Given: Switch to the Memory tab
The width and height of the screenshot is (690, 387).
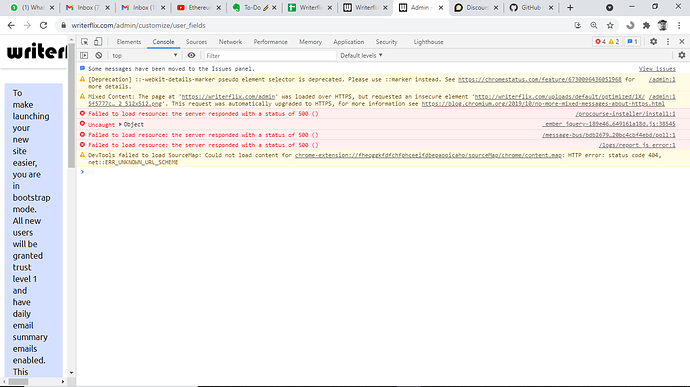Looking at the screenshot, I should (x=310, y=42).
